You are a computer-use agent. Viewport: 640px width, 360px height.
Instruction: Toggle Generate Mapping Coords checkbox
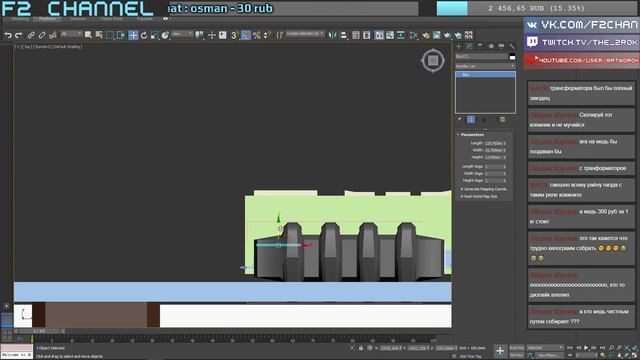click(462, 189)
